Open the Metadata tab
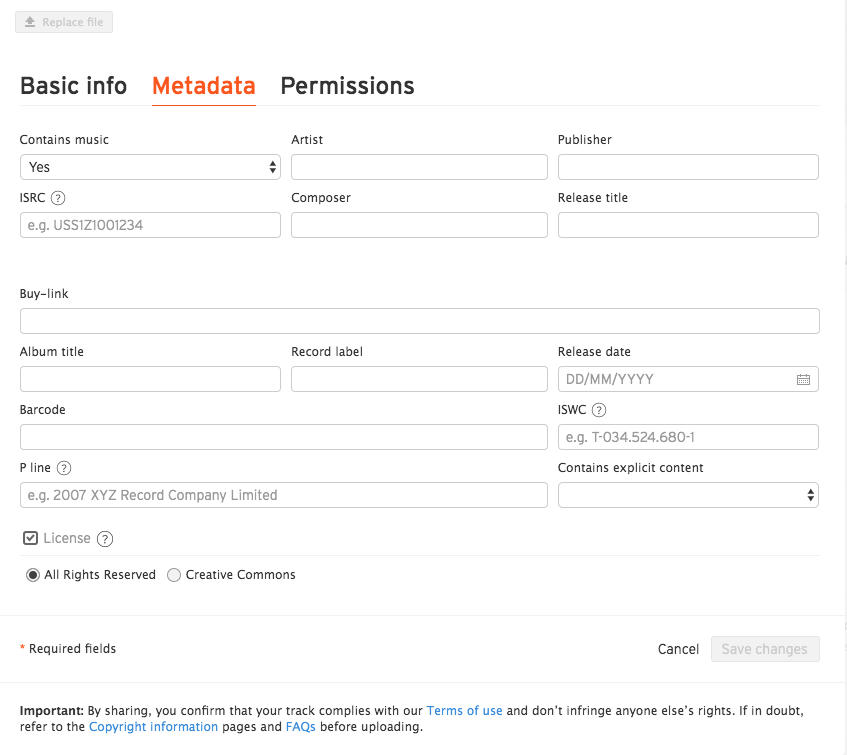The width and height of the screenshot is (847, 755). point(203,86)
